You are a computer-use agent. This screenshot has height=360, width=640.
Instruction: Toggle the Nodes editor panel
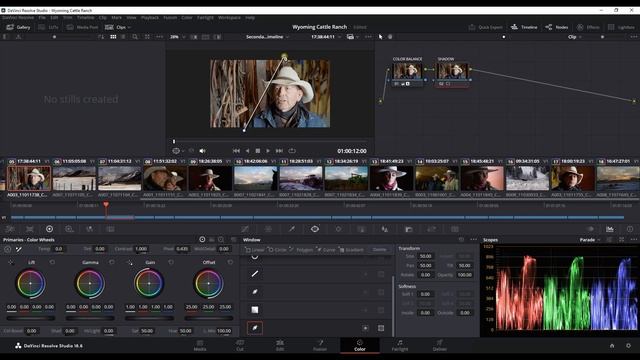(x=557, y=27)
